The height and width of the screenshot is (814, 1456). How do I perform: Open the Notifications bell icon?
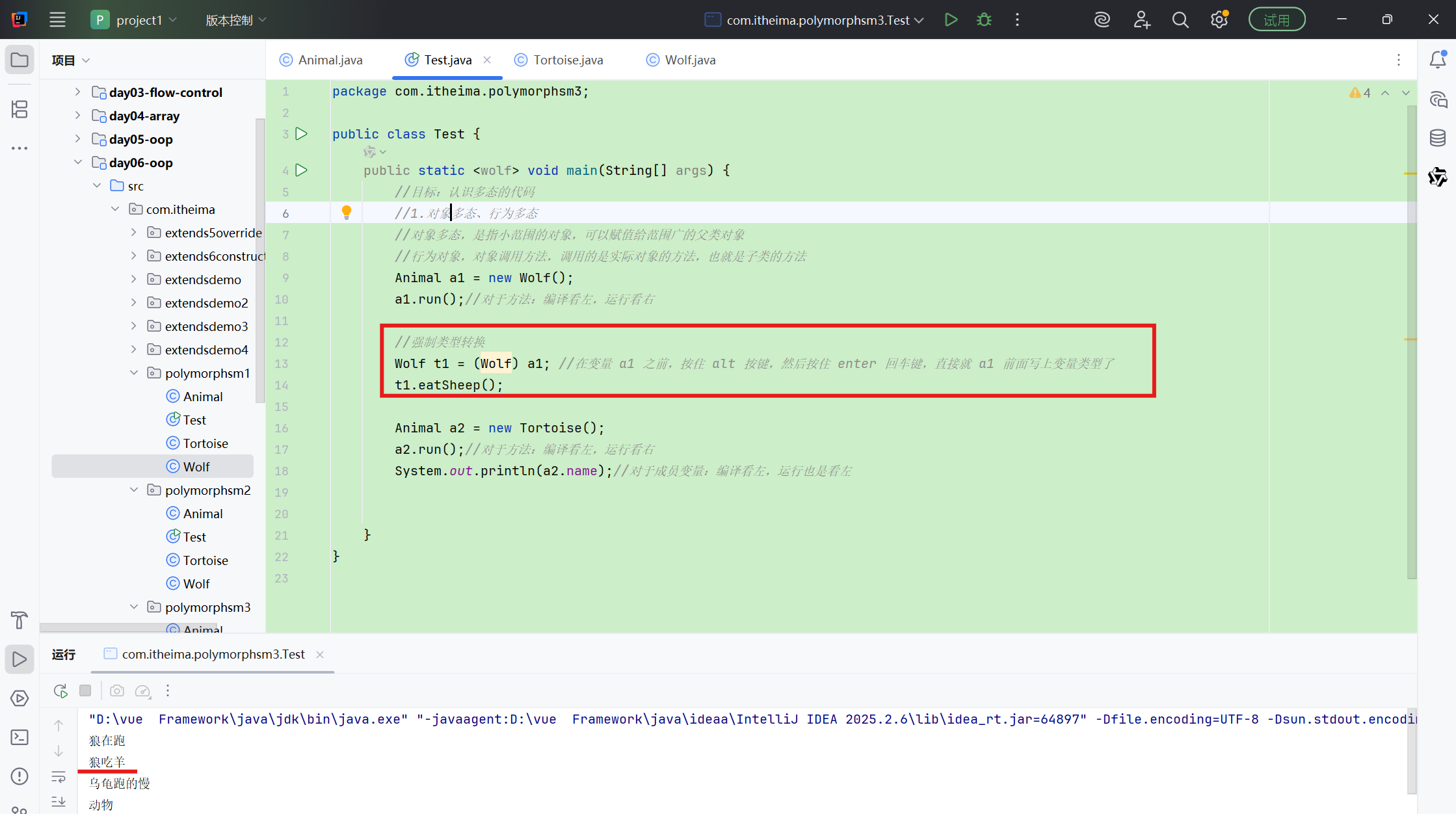[1437, 60]
